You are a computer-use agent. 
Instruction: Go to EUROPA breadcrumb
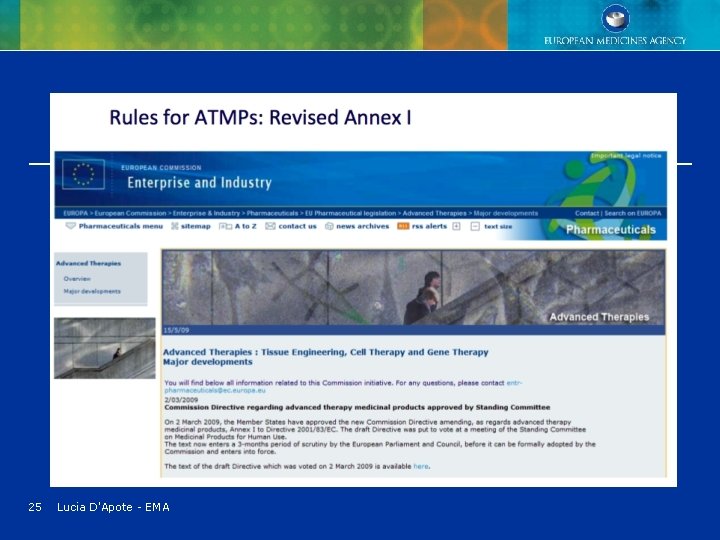[76, 213]
